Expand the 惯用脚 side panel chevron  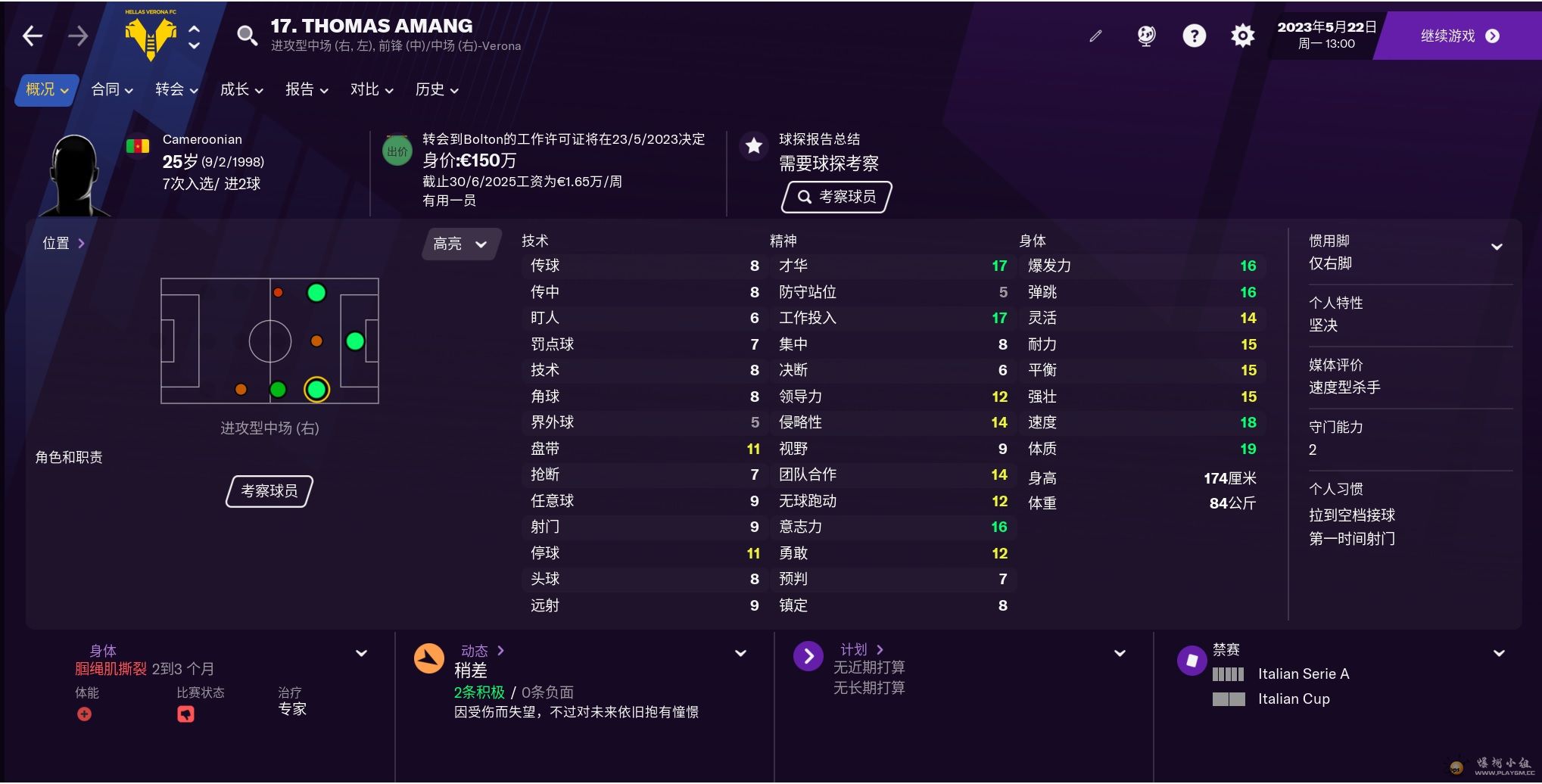[1497, 247]
